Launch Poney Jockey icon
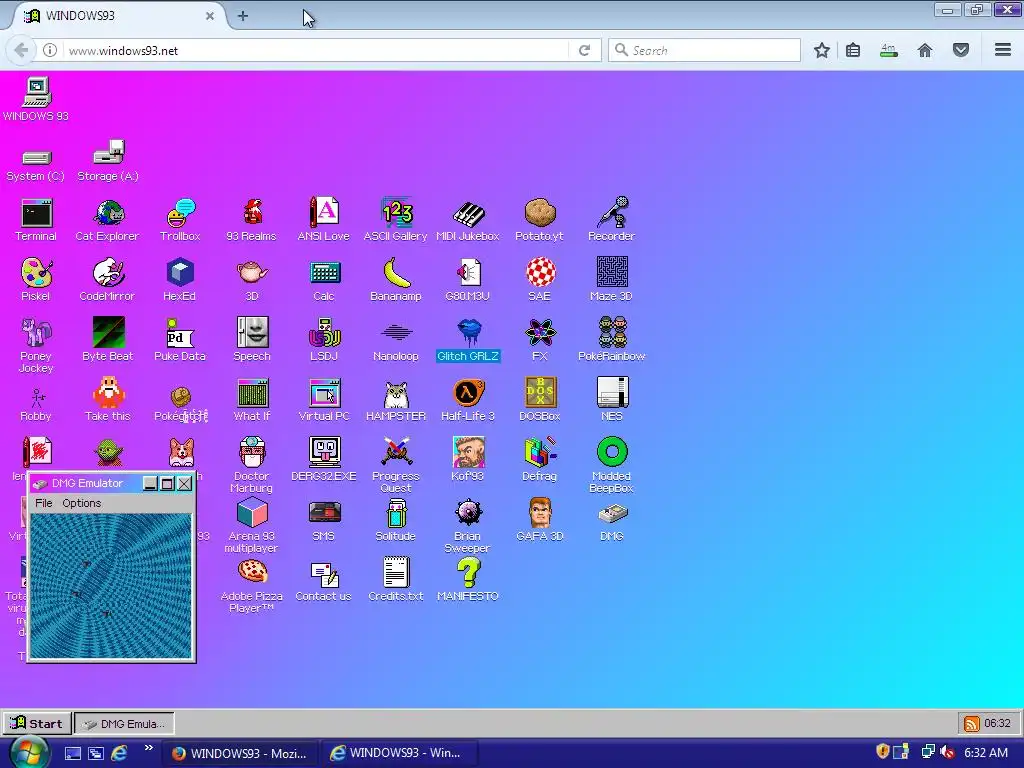The image size is (1024, 768). tap(36, 345)
